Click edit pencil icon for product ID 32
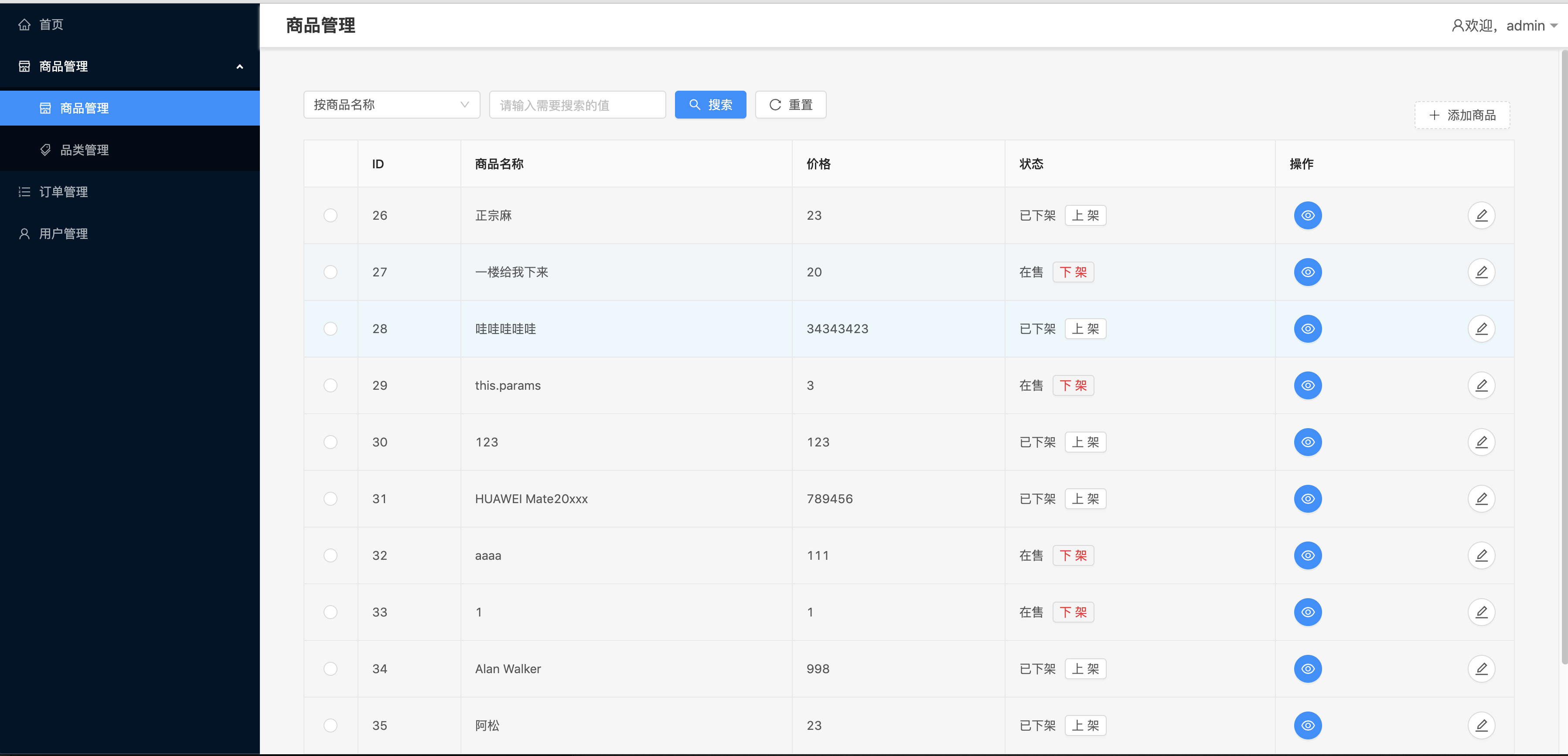 [x=1481, y=555]
